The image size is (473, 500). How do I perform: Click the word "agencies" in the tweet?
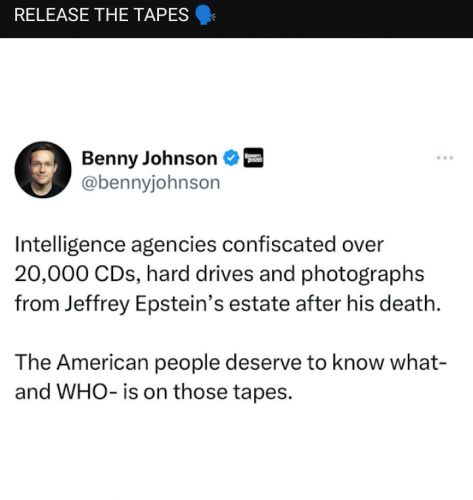174,246
